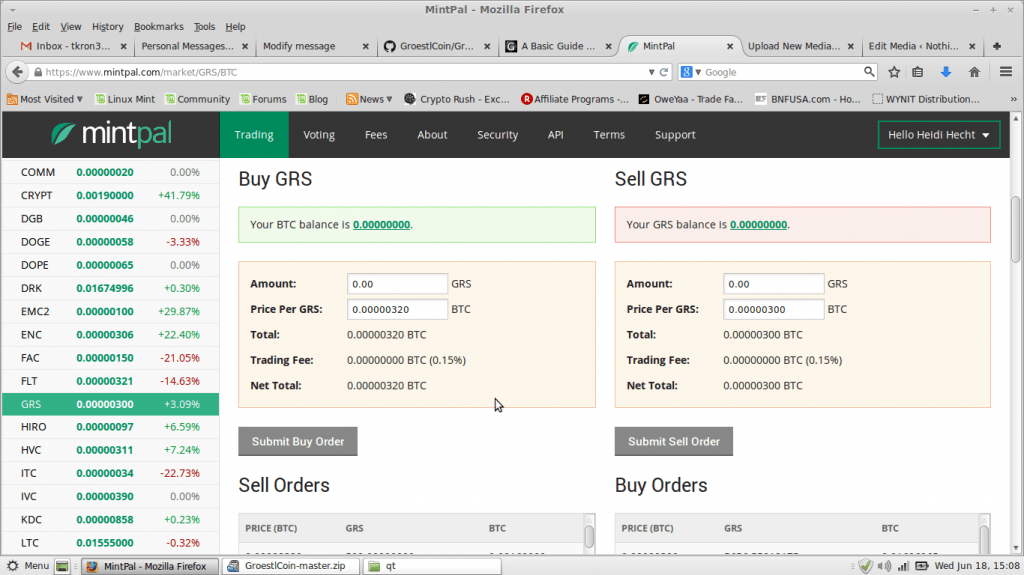Select the HIRO market row
This screenshot has height=575, width=1024.
[x=110, y=427]
